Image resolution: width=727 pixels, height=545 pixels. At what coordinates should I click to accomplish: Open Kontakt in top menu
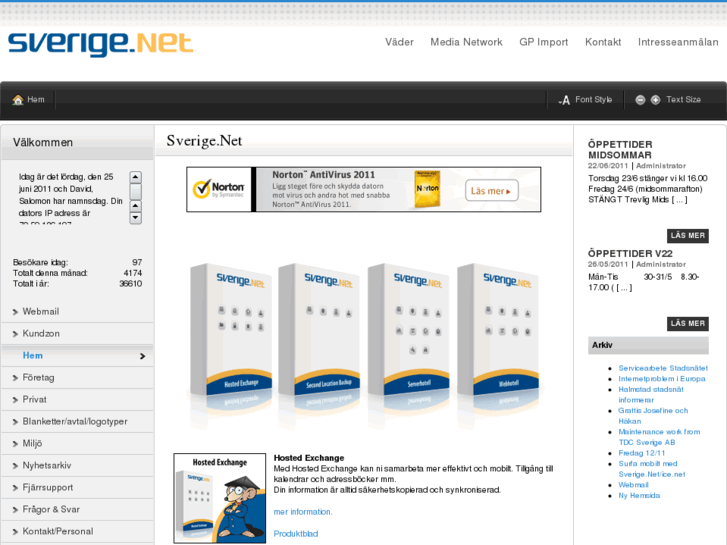(x=603, y=42)
